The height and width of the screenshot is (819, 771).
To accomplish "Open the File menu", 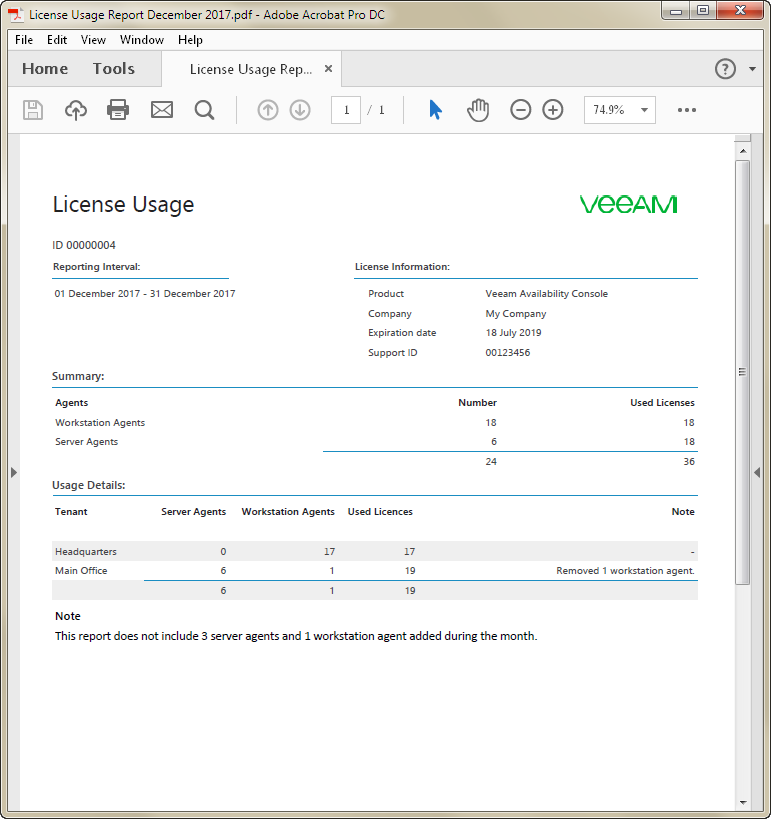I will click(24, 40).
